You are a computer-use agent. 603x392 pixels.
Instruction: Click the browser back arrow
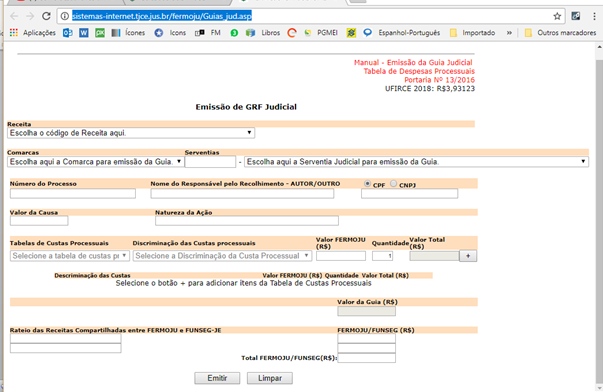[x=14, y=16]
